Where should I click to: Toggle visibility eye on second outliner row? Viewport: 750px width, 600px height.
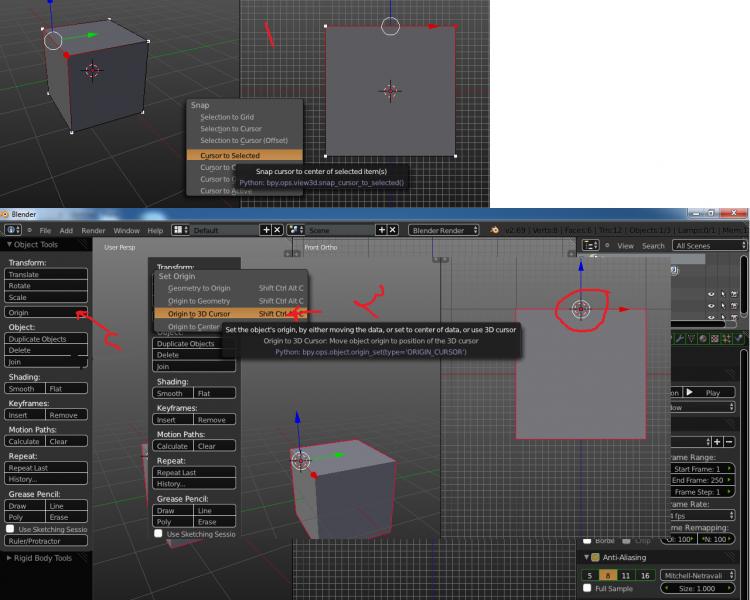(x=711, y=305)
